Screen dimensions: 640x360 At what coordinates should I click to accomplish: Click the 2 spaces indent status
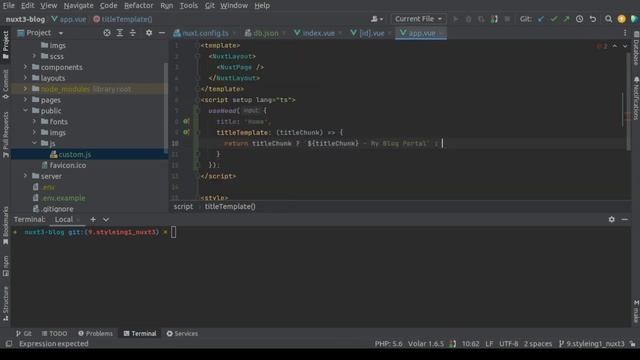click(538, 344)
